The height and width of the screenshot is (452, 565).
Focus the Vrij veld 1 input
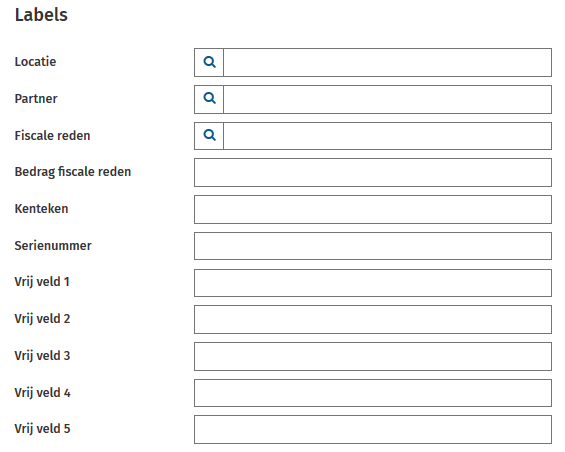(373, 283)
